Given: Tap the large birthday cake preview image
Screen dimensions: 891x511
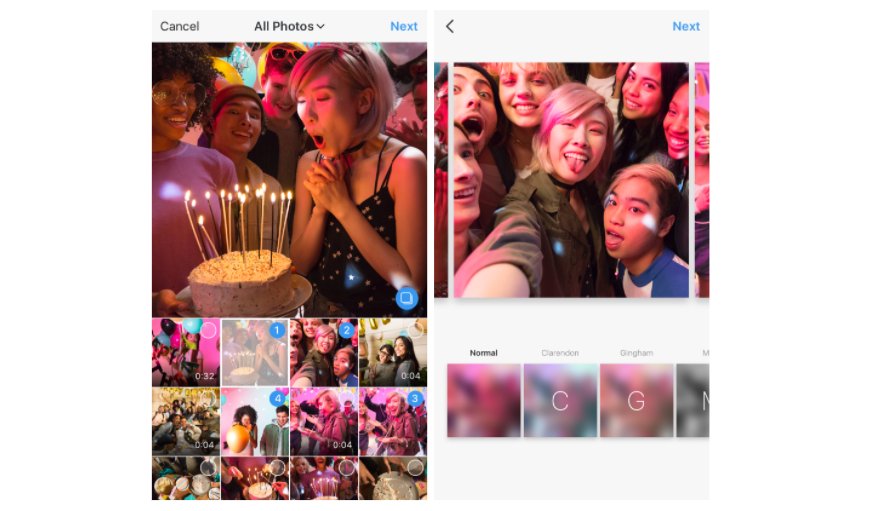Looking at the screenshot, I should coord(289,180).
